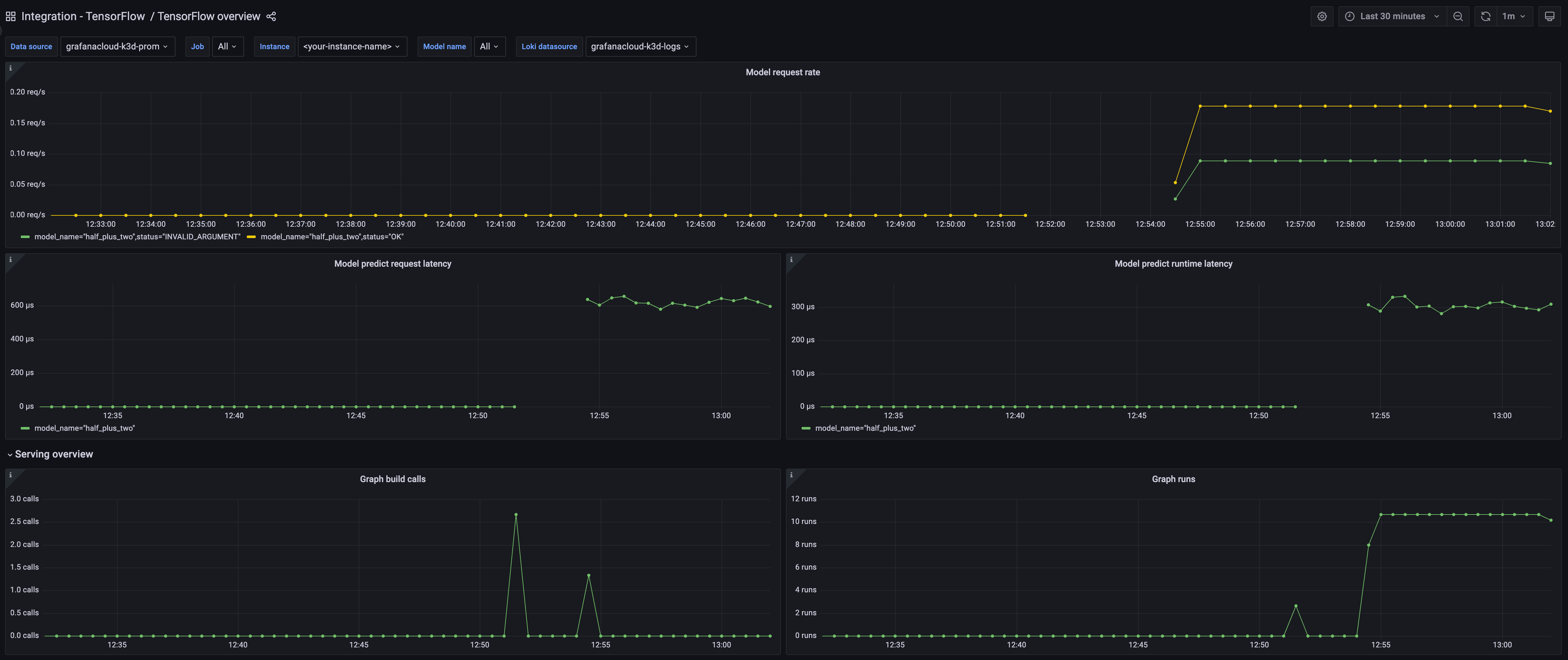Click the share dashboard icon beside the title
This screenshot has width=1568, height=660.
point(271,16)
